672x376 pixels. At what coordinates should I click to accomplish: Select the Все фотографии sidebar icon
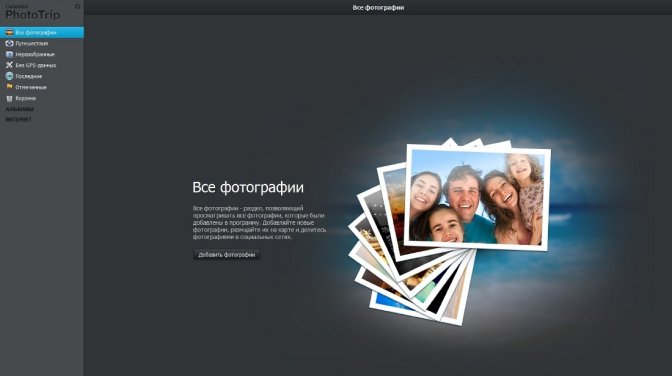pos(9,32)
